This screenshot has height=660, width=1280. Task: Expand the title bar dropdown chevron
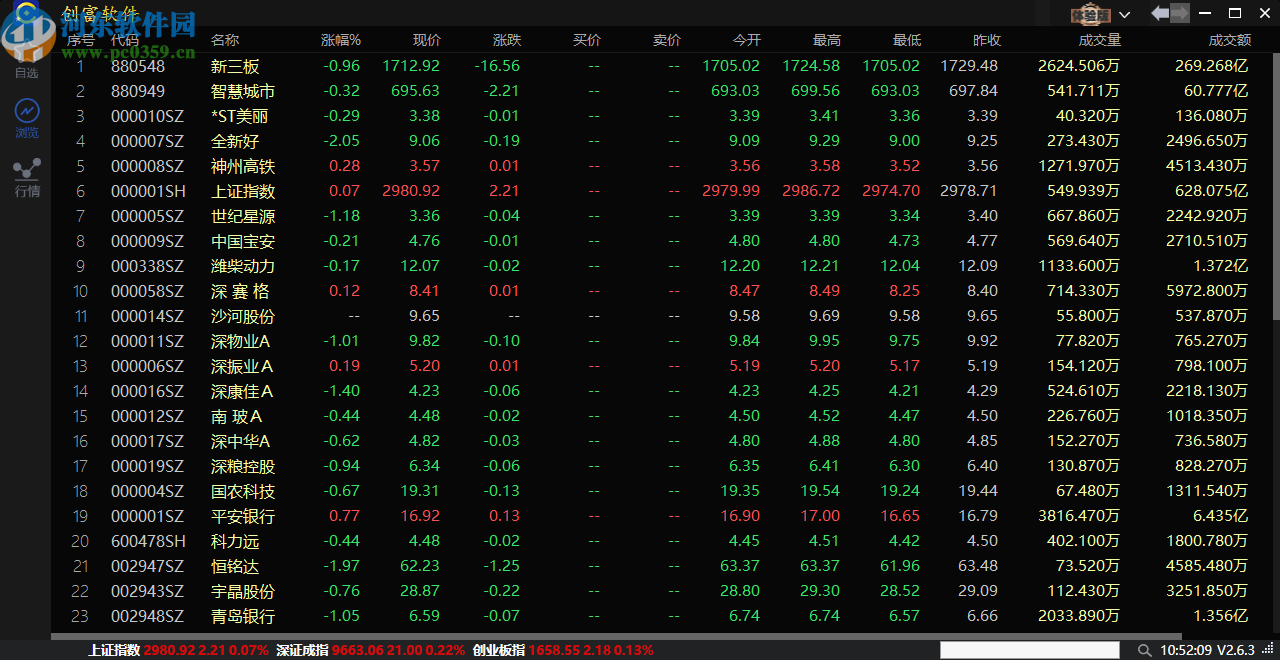(x=1125, y=15)
